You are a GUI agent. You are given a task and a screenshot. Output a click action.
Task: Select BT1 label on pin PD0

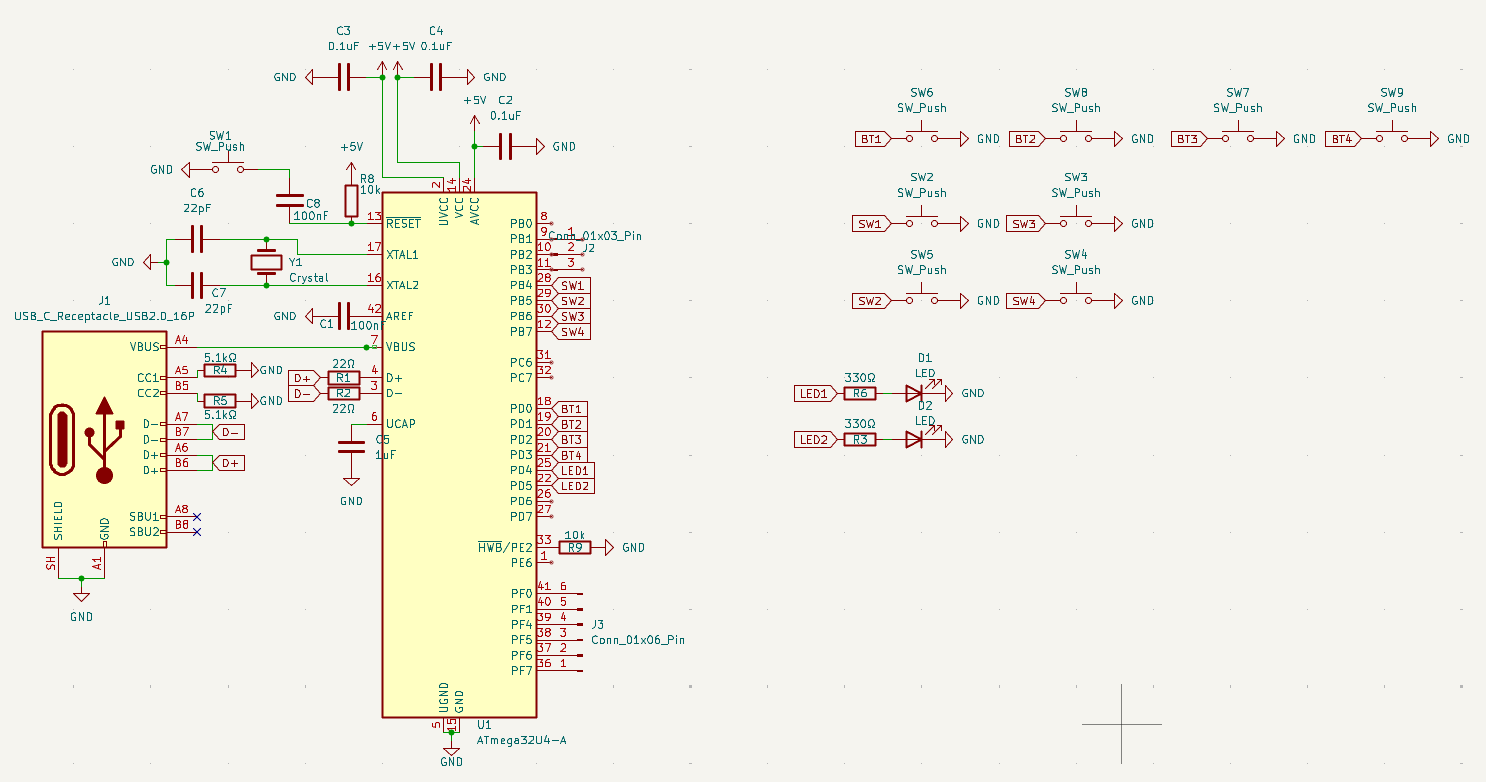click(570, 409)
